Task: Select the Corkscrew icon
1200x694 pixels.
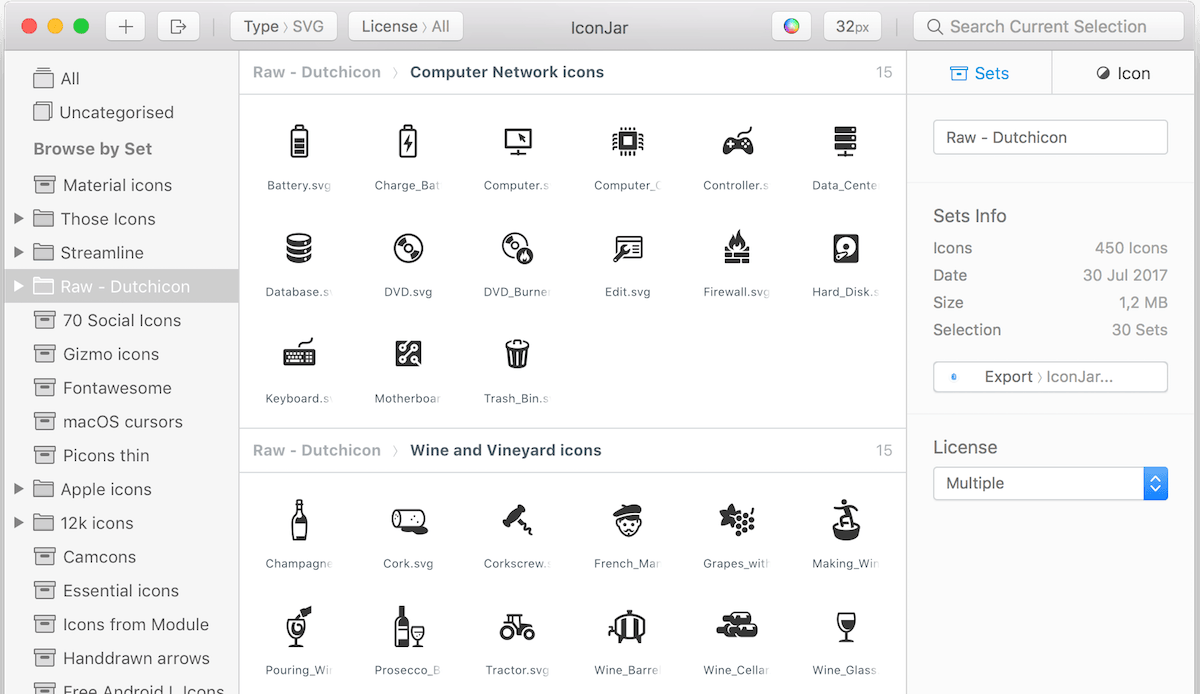Action: coord(517,519)
